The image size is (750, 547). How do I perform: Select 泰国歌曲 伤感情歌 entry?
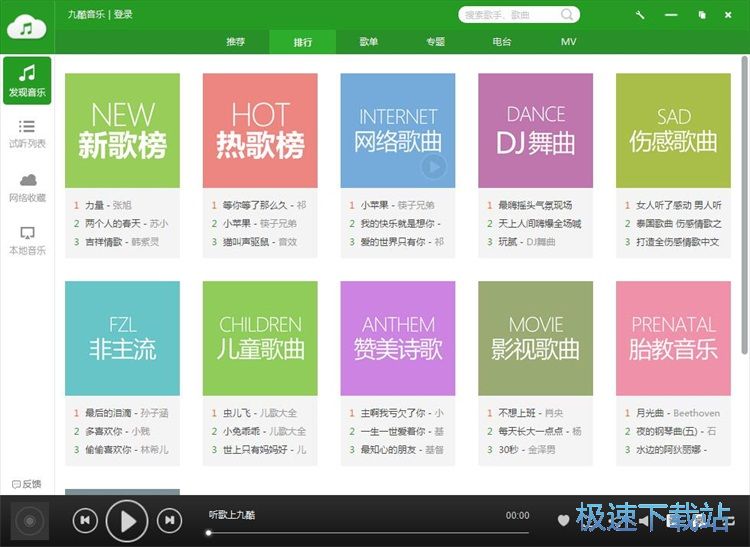point(679,224)
